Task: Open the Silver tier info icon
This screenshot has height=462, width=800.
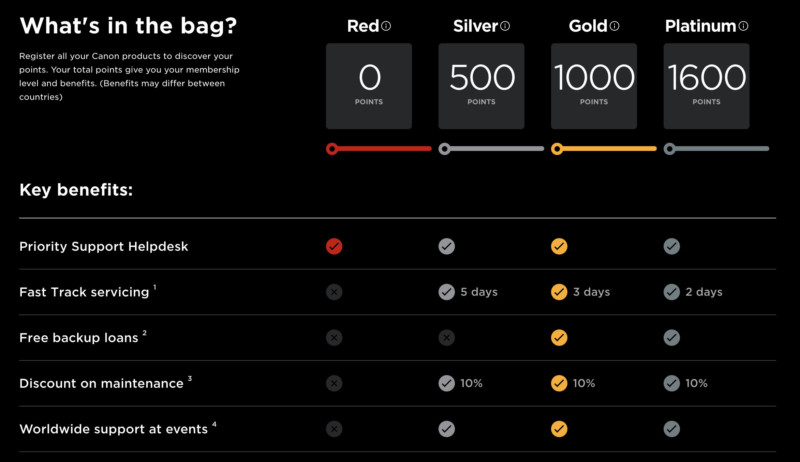Action: [x=505, y=26]
